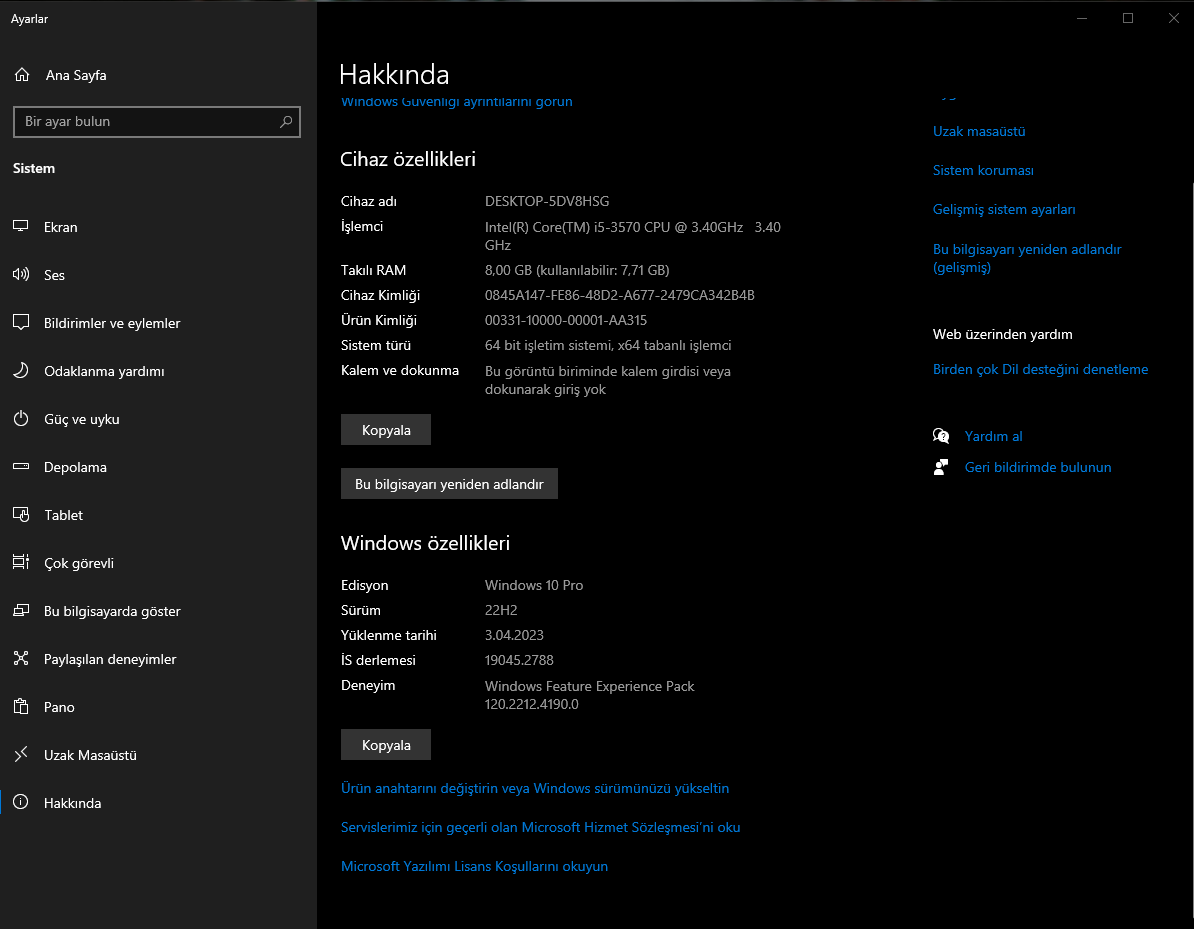Open Bildirimler ve eylemler settings
The image size is (1194, 929).
(112, 323)
